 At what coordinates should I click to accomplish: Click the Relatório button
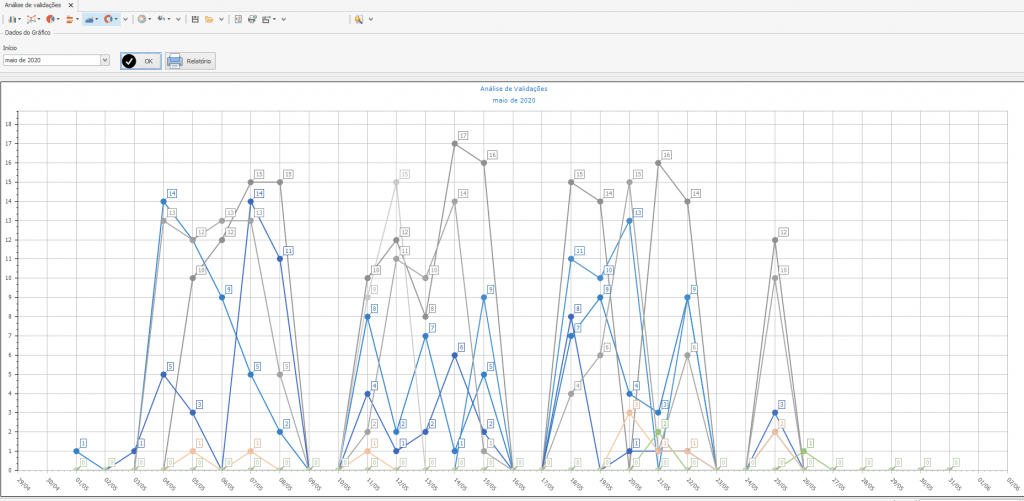coord(190,61)
